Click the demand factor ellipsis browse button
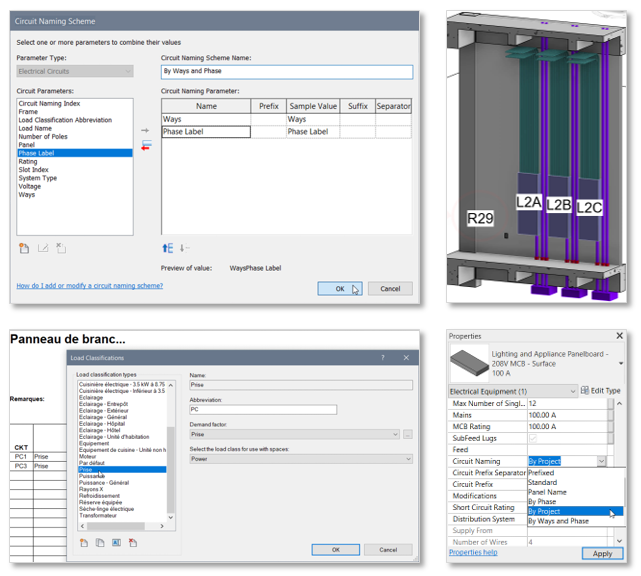 coord(408,434)
